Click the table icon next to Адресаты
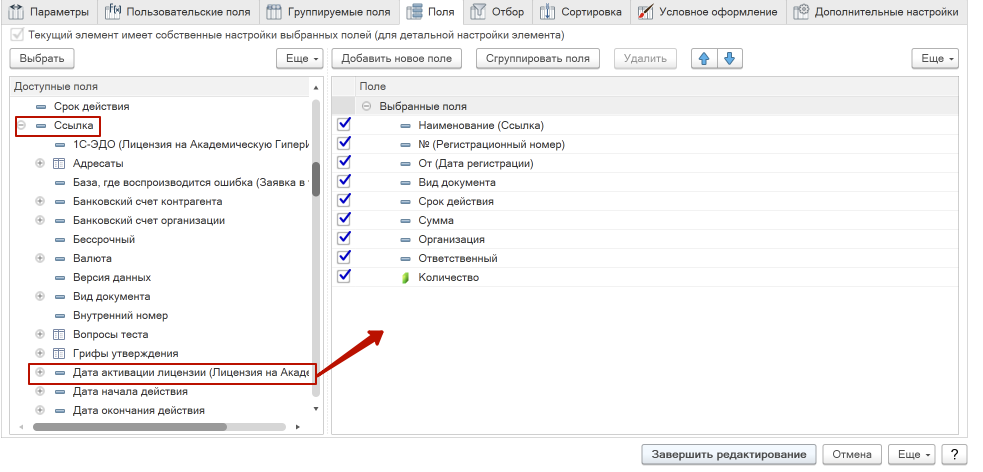 [59, 163]
